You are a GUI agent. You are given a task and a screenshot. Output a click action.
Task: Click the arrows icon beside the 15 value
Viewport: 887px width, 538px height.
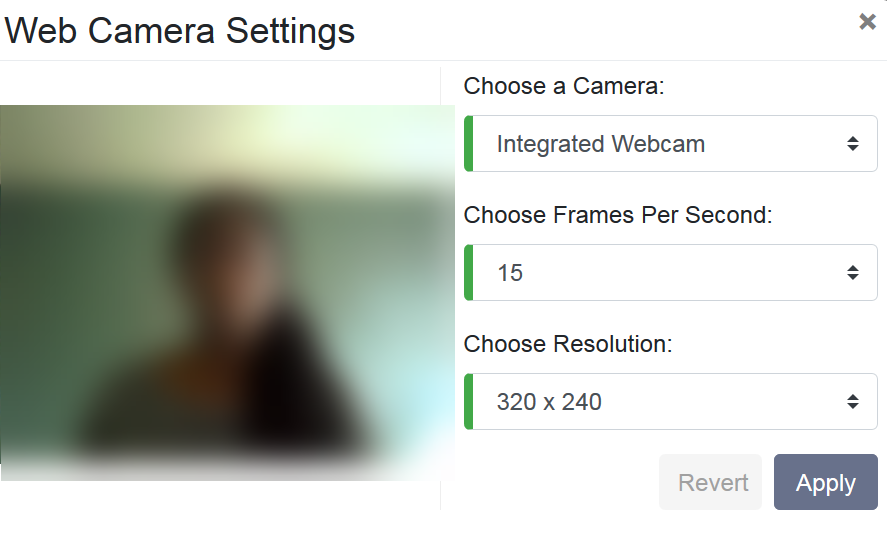[852, 272]
